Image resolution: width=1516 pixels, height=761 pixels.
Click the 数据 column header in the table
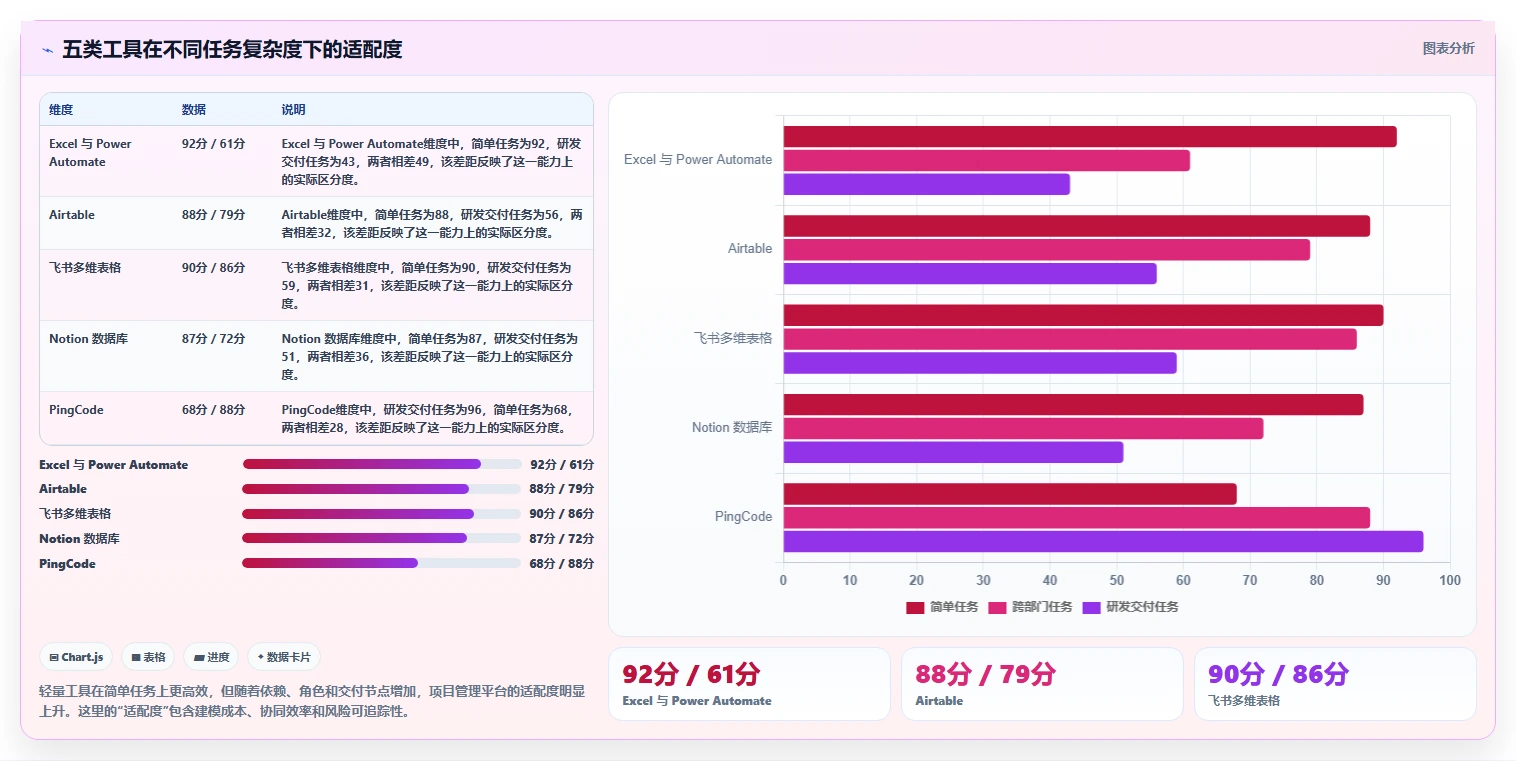coord(194,110)
